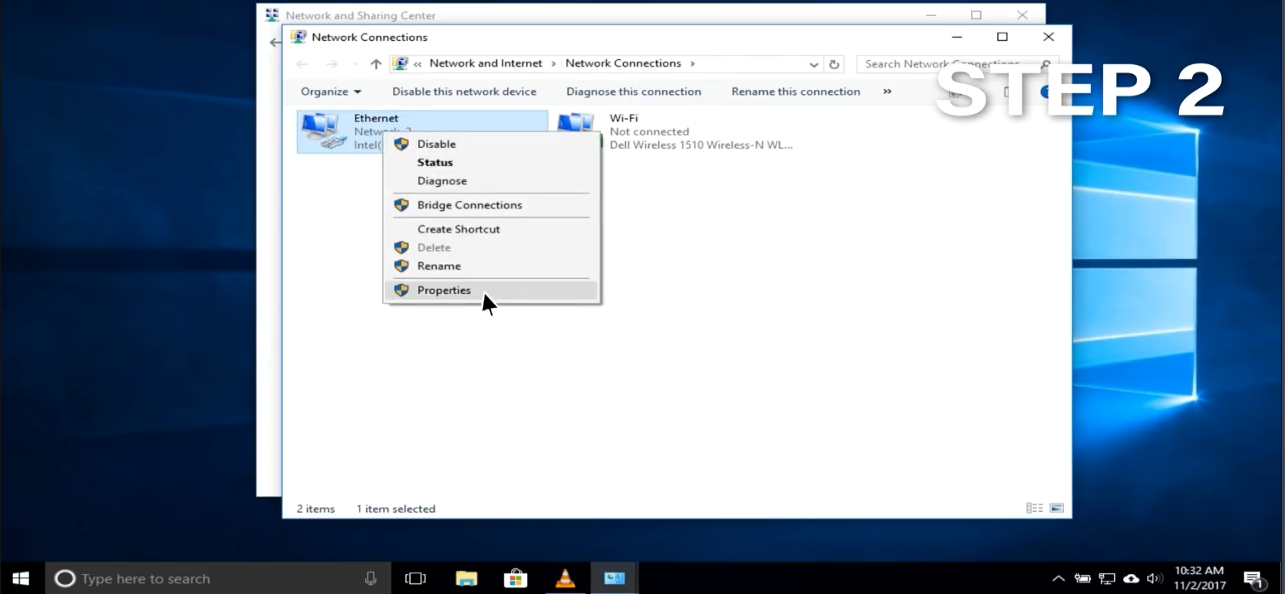Open Microsoft Store from the taskbar

515,578
